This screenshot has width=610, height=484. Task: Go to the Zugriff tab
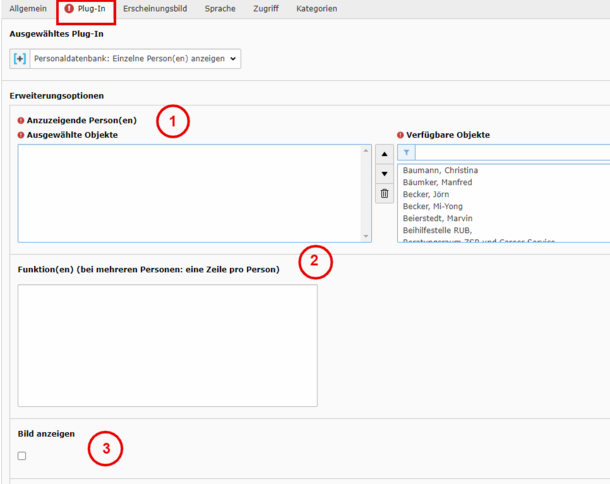point(266,9)
